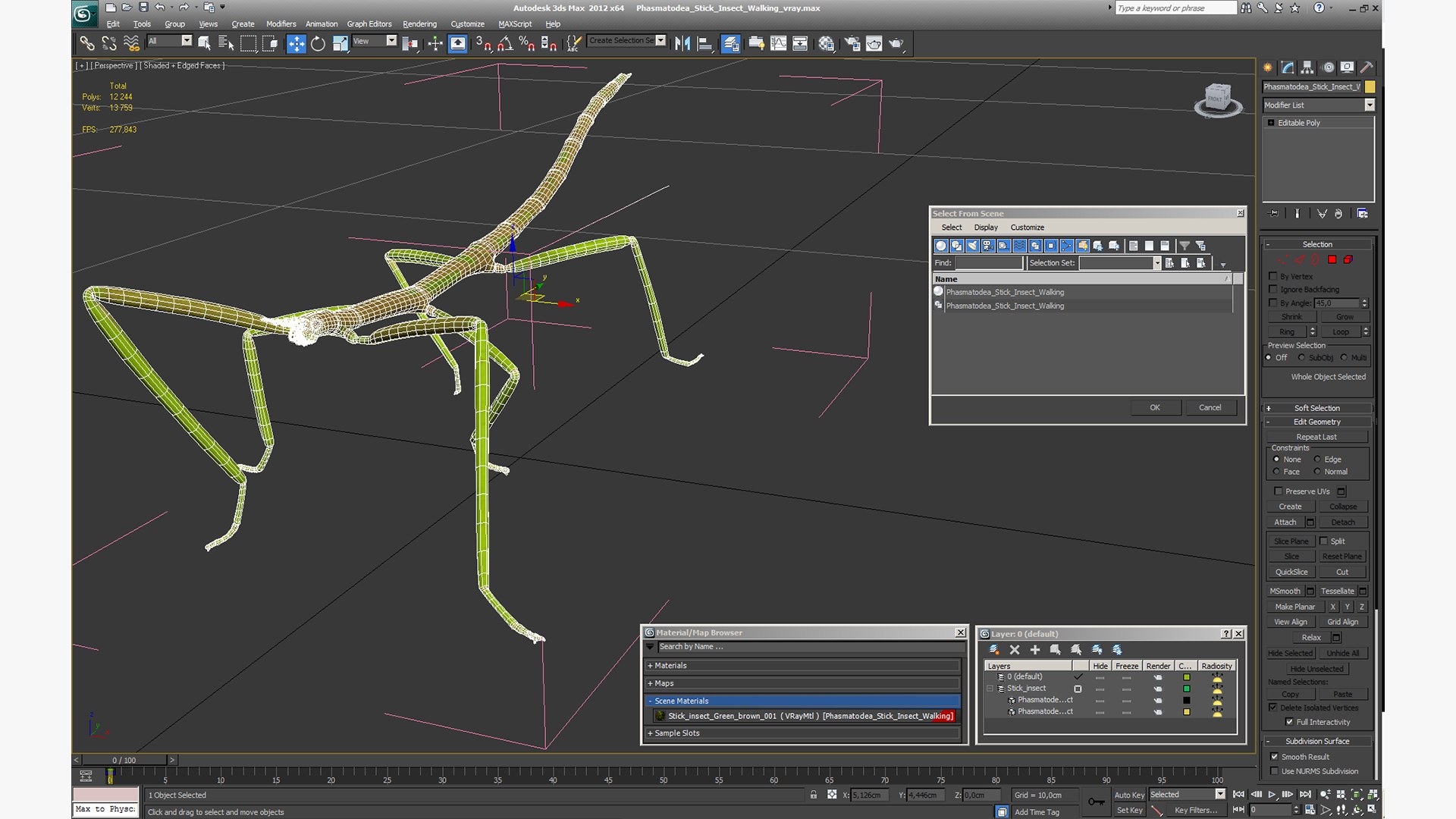
Task: Click the Render Setup teapot icon
Action: point(852,43)
